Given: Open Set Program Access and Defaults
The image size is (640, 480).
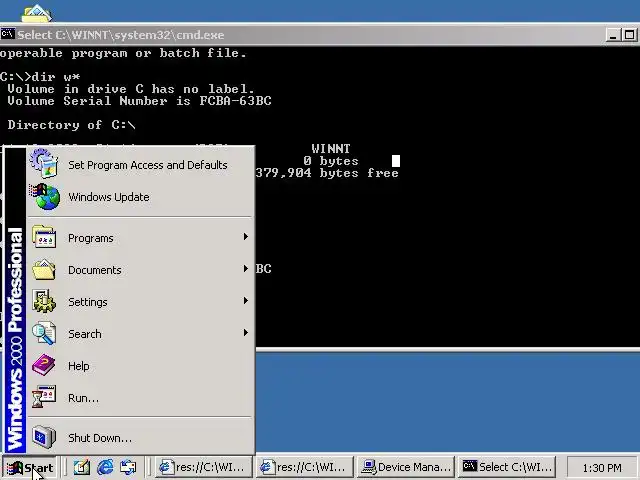Looking at the screenshot, I should (x=141, y=165).
